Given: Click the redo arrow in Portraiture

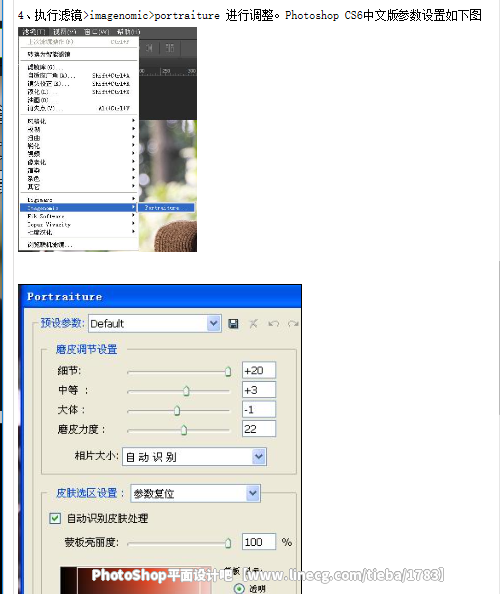Looking at the screenshot, I should point(293,324).
